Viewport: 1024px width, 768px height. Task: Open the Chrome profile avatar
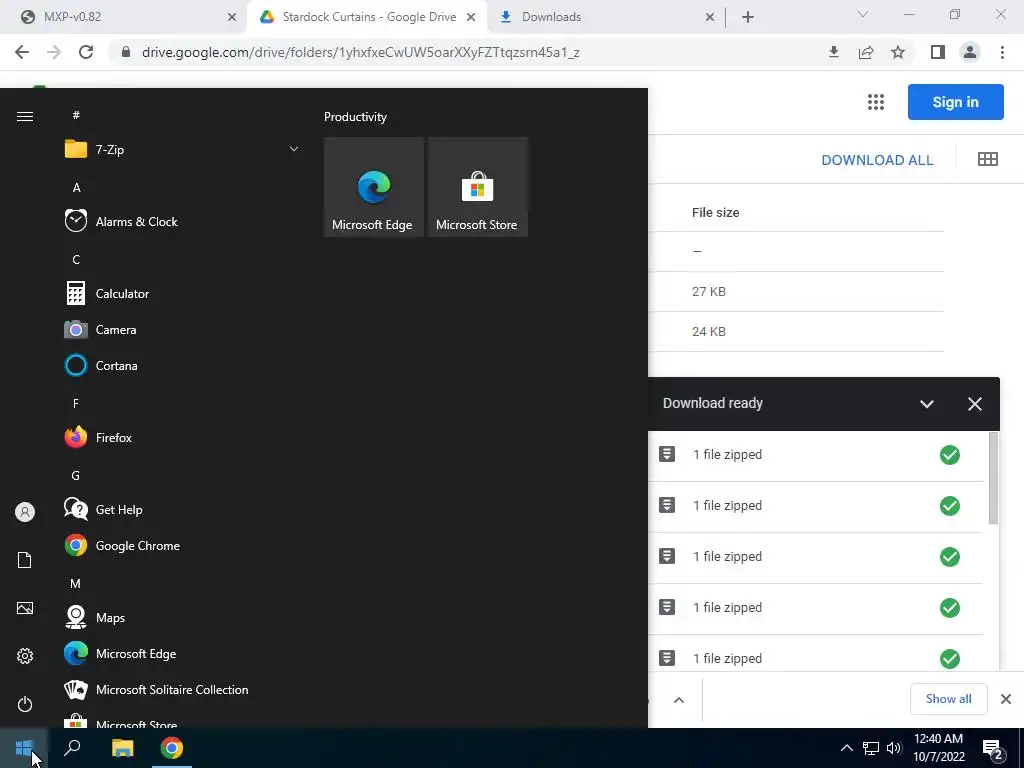pos(970,52)
